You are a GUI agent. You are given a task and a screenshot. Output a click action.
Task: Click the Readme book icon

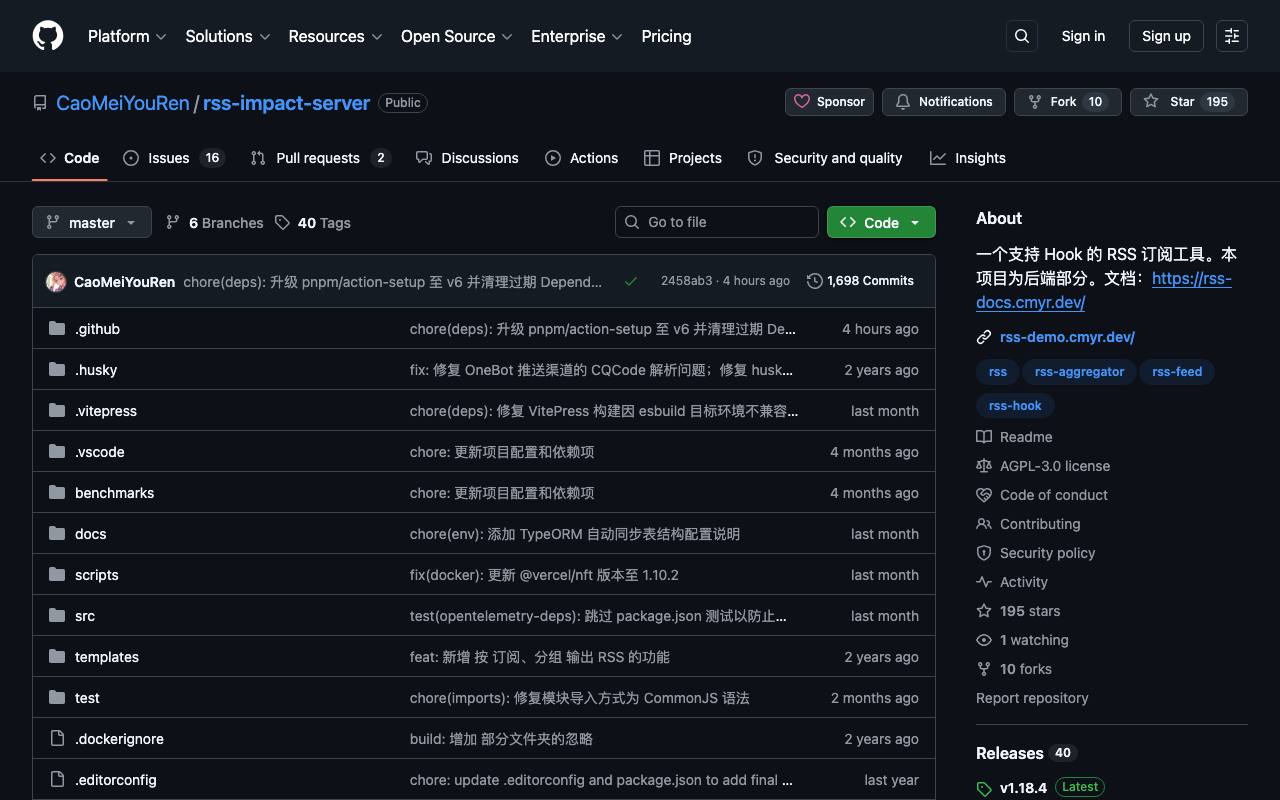point(984,437)
